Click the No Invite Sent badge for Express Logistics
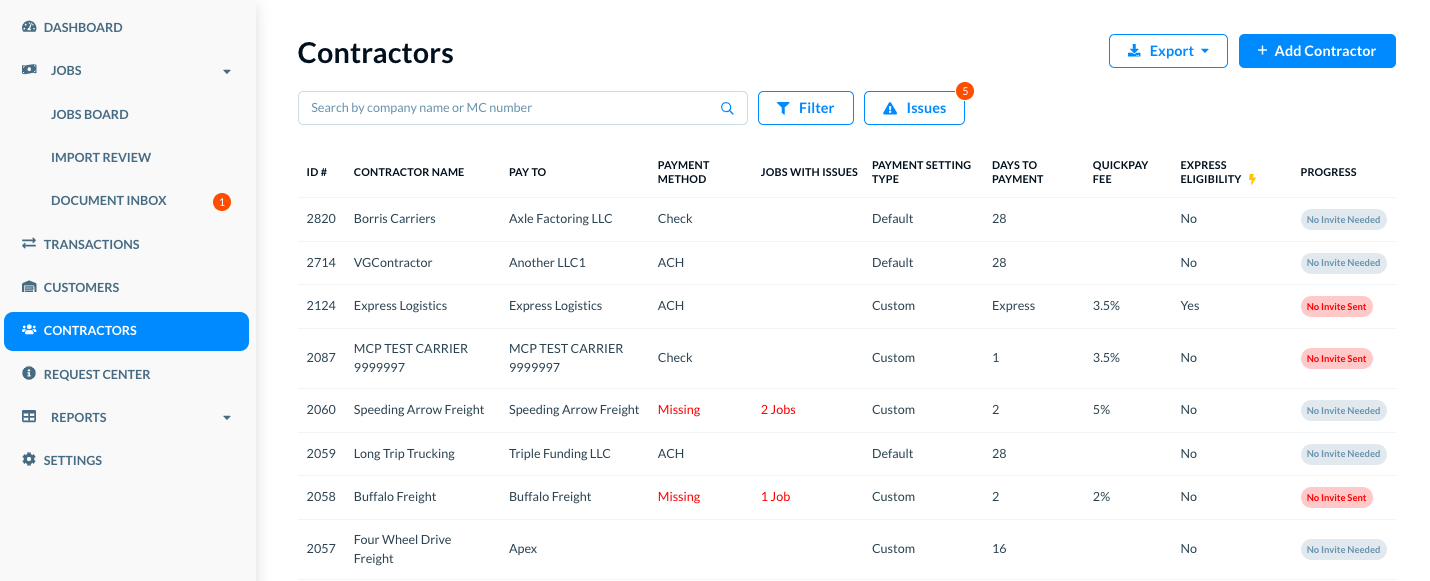 pos(1336,306)
